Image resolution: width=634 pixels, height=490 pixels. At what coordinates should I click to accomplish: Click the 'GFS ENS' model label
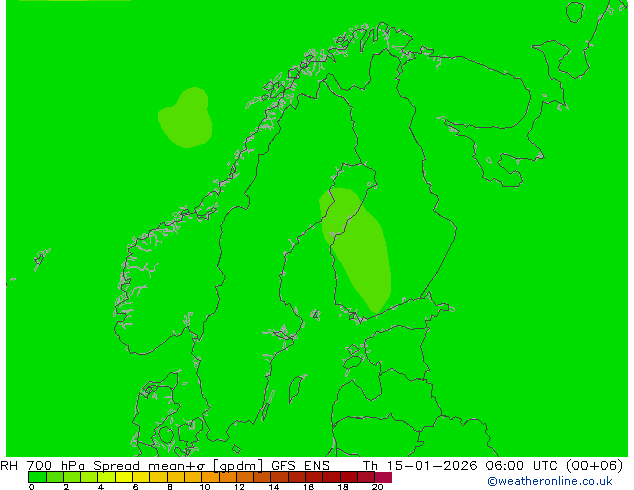(300, 465)
